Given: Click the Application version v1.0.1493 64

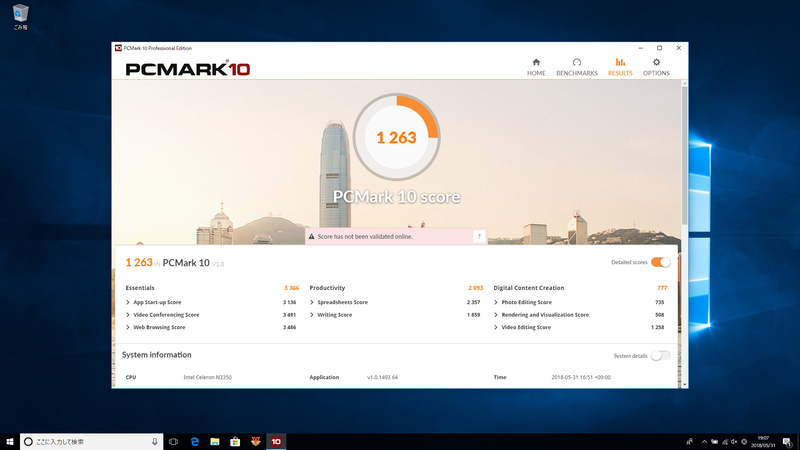Looking at the screenshot, I should 382,377.
